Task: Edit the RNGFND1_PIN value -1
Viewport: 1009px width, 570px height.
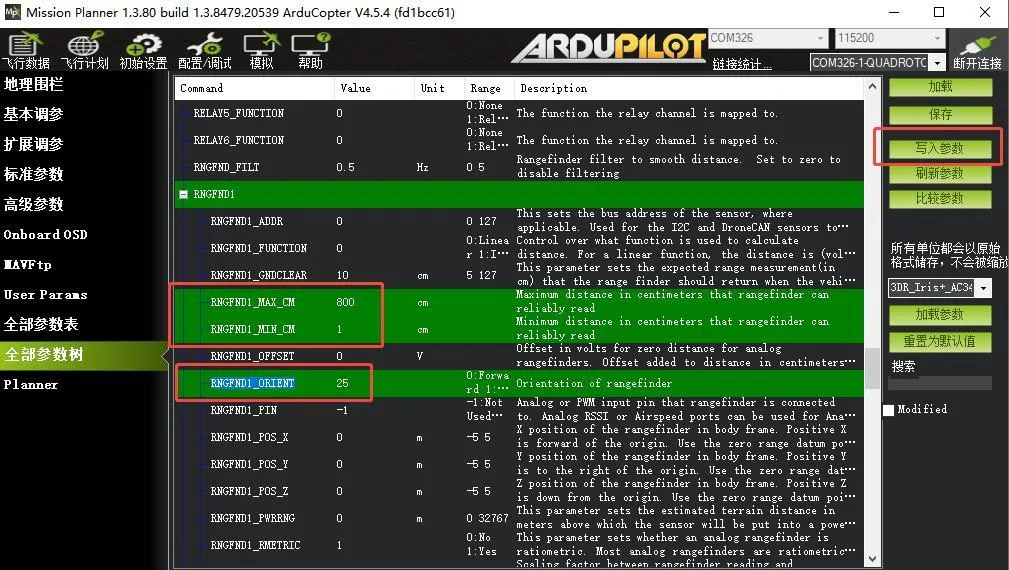Action: (342, 410)
